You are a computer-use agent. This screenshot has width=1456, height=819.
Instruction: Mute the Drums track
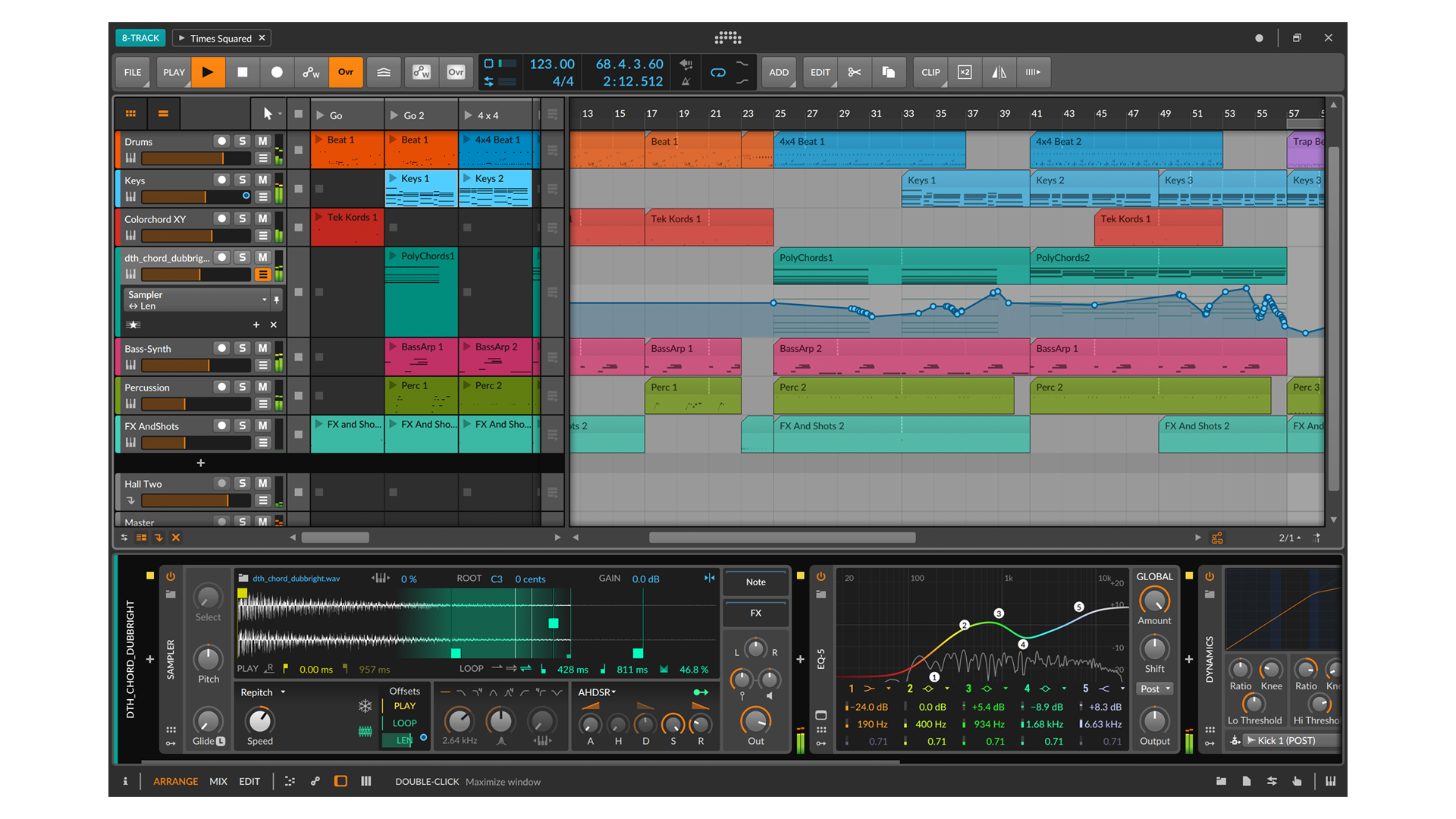(262, 141)
